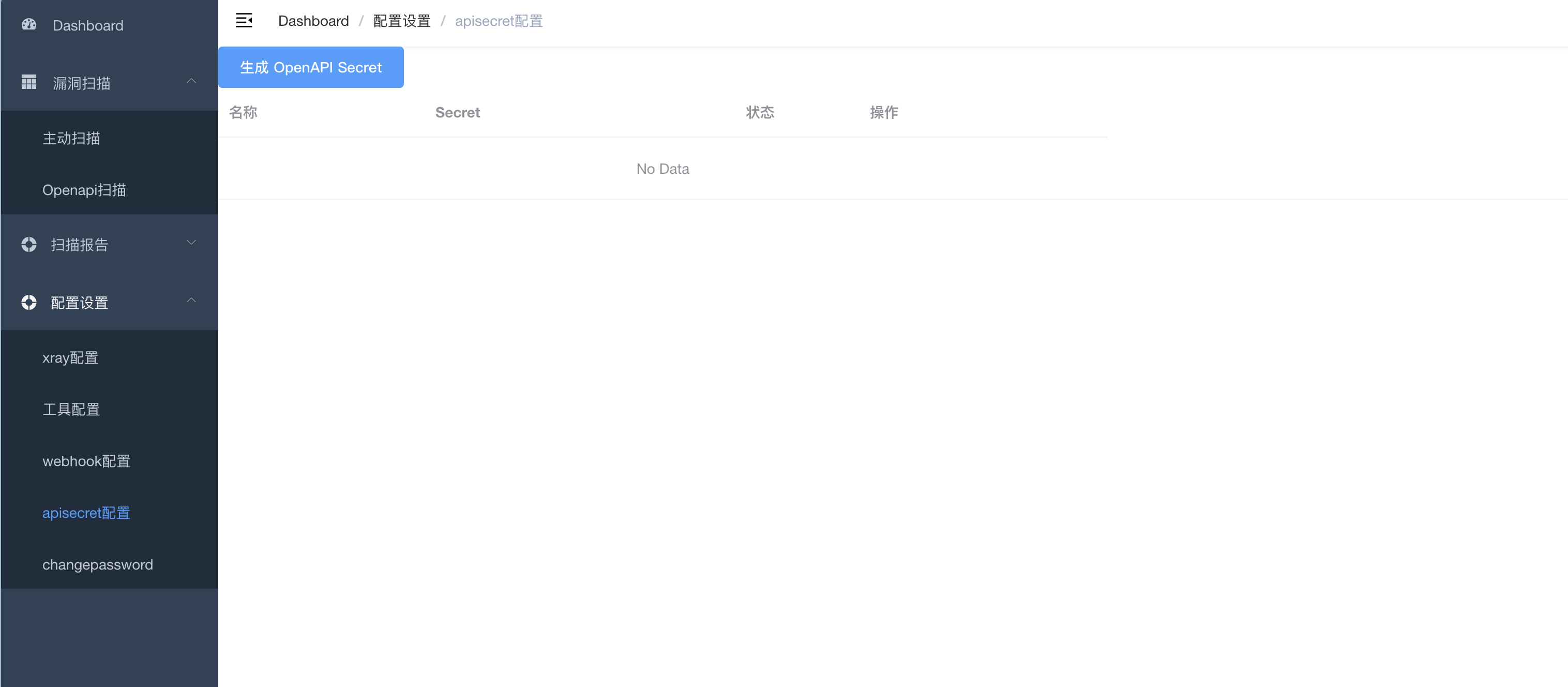Click the 生成 OpenAPI Secret button
This screenshot has width=1568, height=687.
311,68
